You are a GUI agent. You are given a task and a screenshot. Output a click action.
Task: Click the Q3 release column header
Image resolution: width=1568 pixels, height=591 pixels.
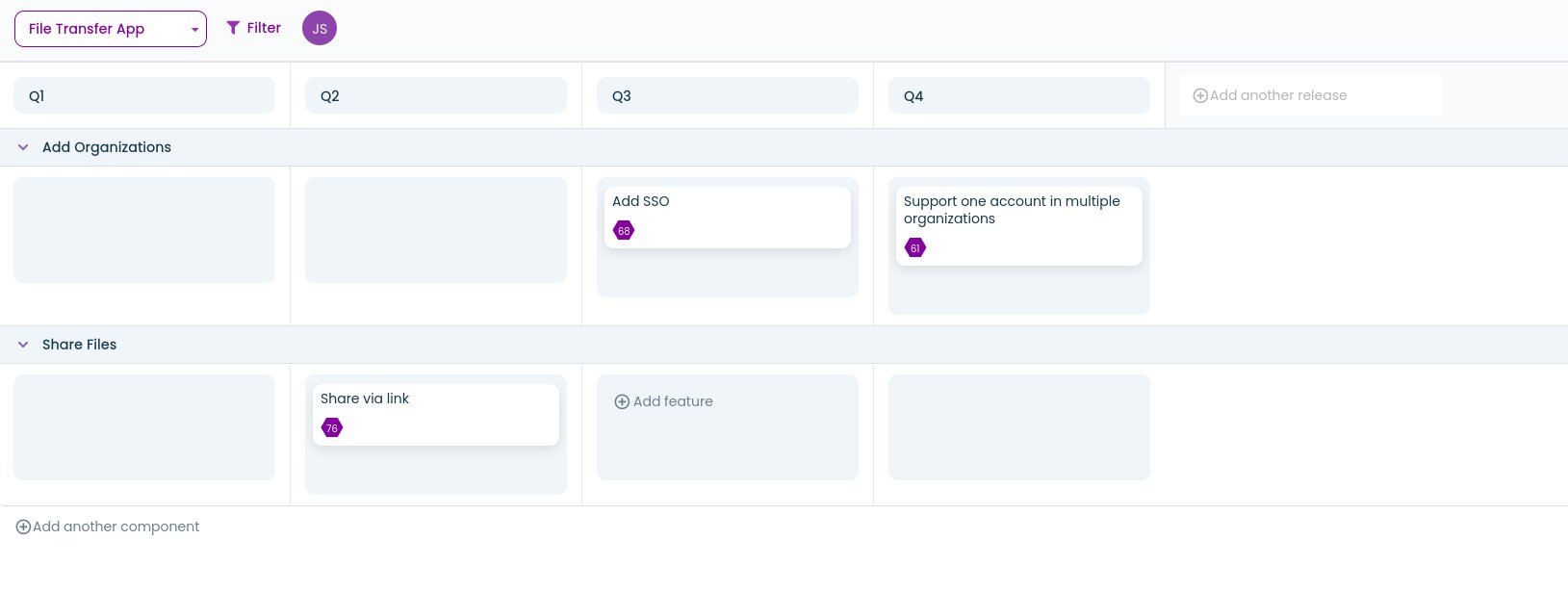728,95
